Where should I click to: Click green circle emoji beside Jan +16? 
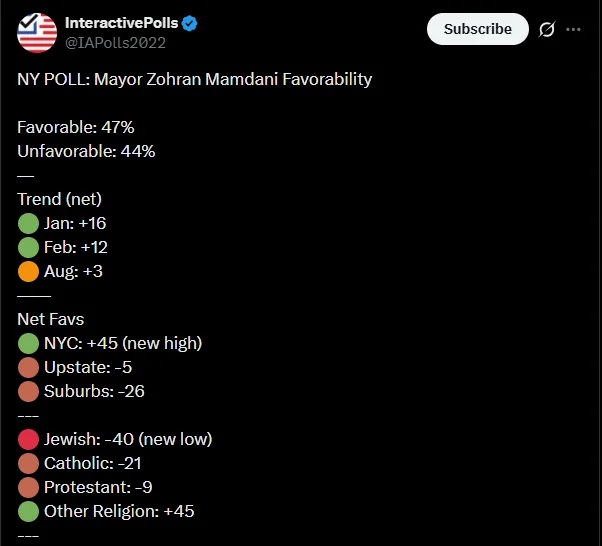click(x=28, y=223)
